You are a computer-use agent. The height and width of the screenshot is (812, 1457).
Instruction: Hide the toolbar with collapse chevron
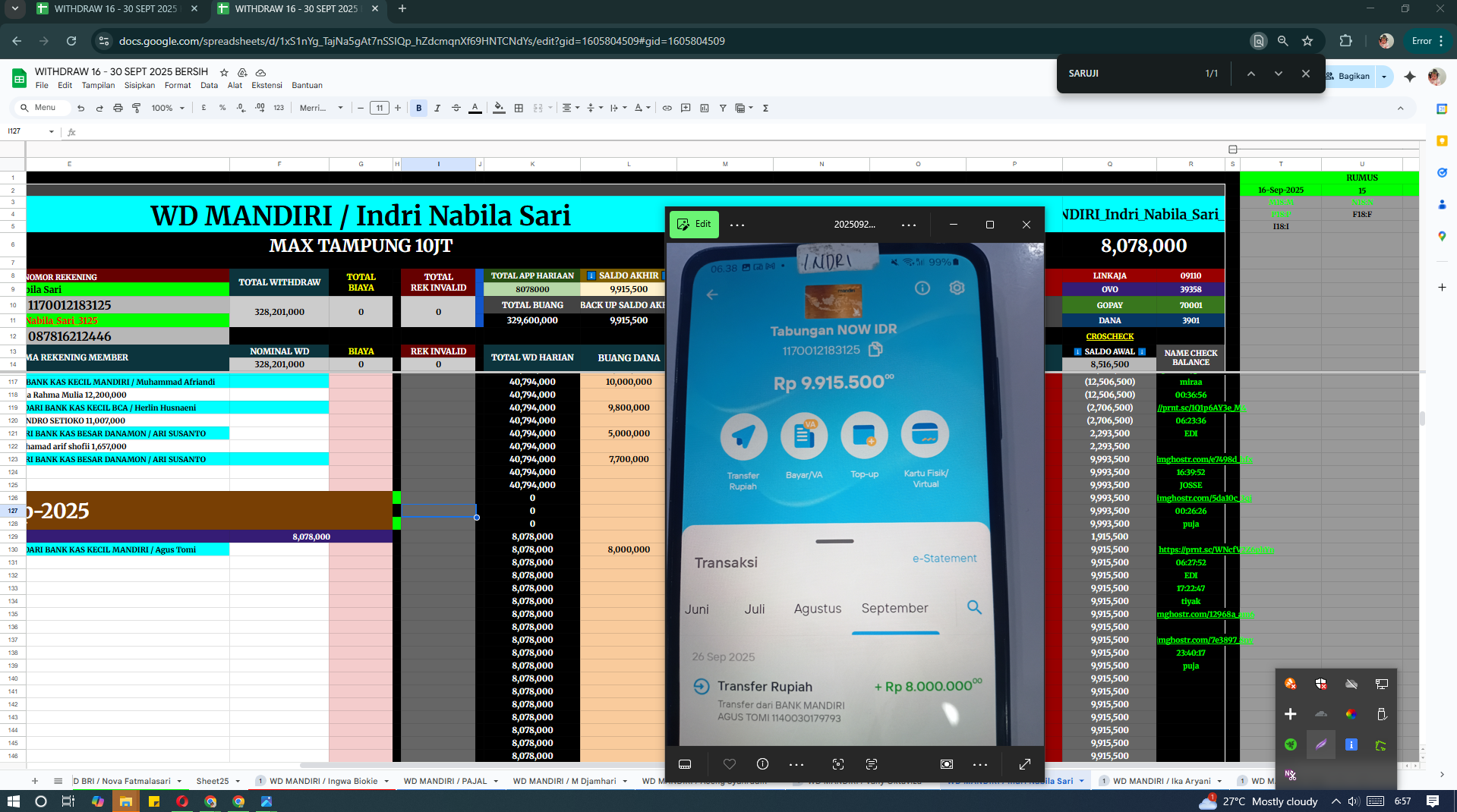tap(1400, 108)
